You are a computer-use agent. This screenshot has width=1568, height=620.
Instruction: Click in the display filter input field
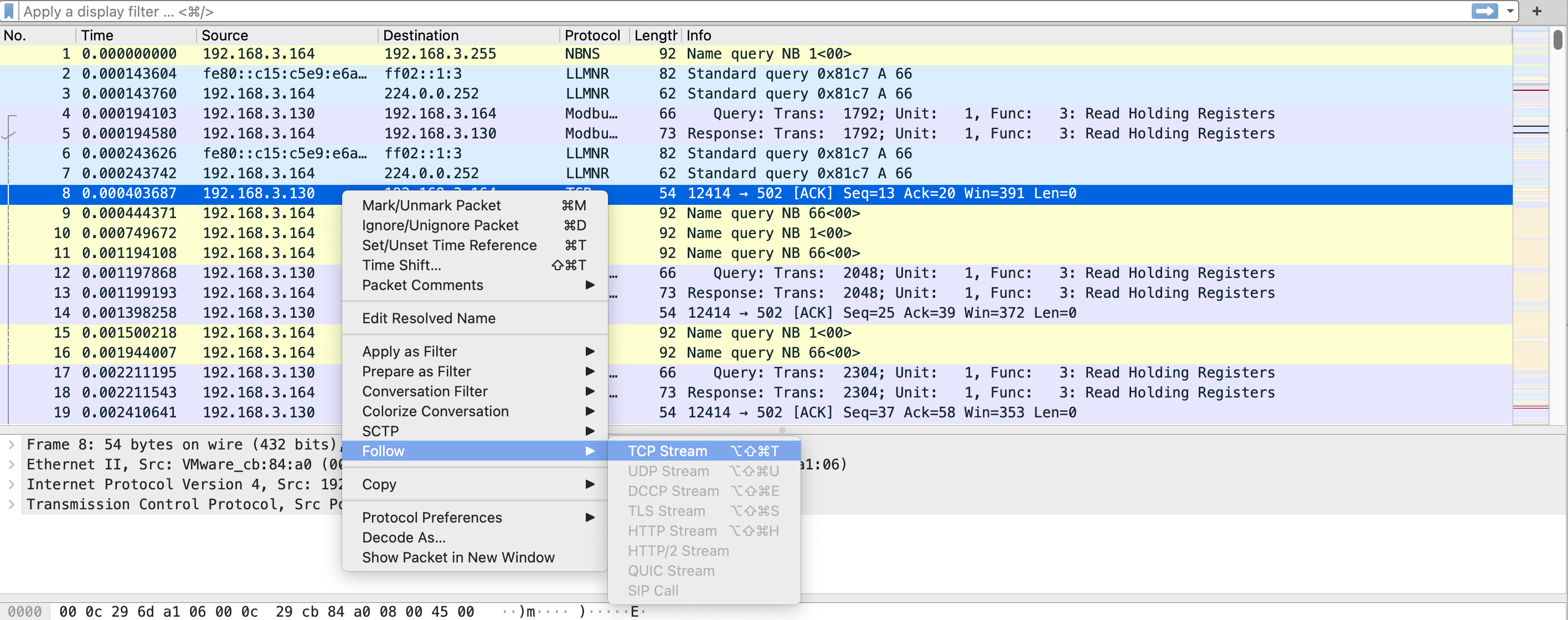(x=730, y=11)
